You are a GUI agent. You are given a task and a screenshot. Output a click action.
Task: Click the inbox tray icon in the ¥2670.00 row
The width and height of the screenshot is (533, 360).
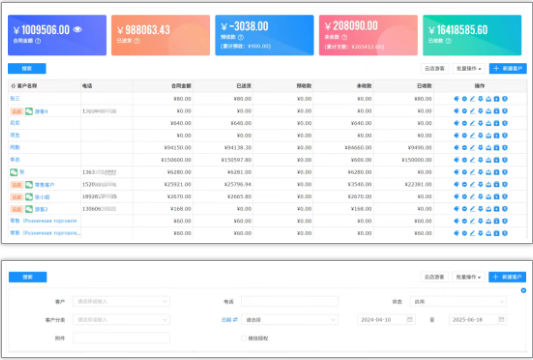488,196
